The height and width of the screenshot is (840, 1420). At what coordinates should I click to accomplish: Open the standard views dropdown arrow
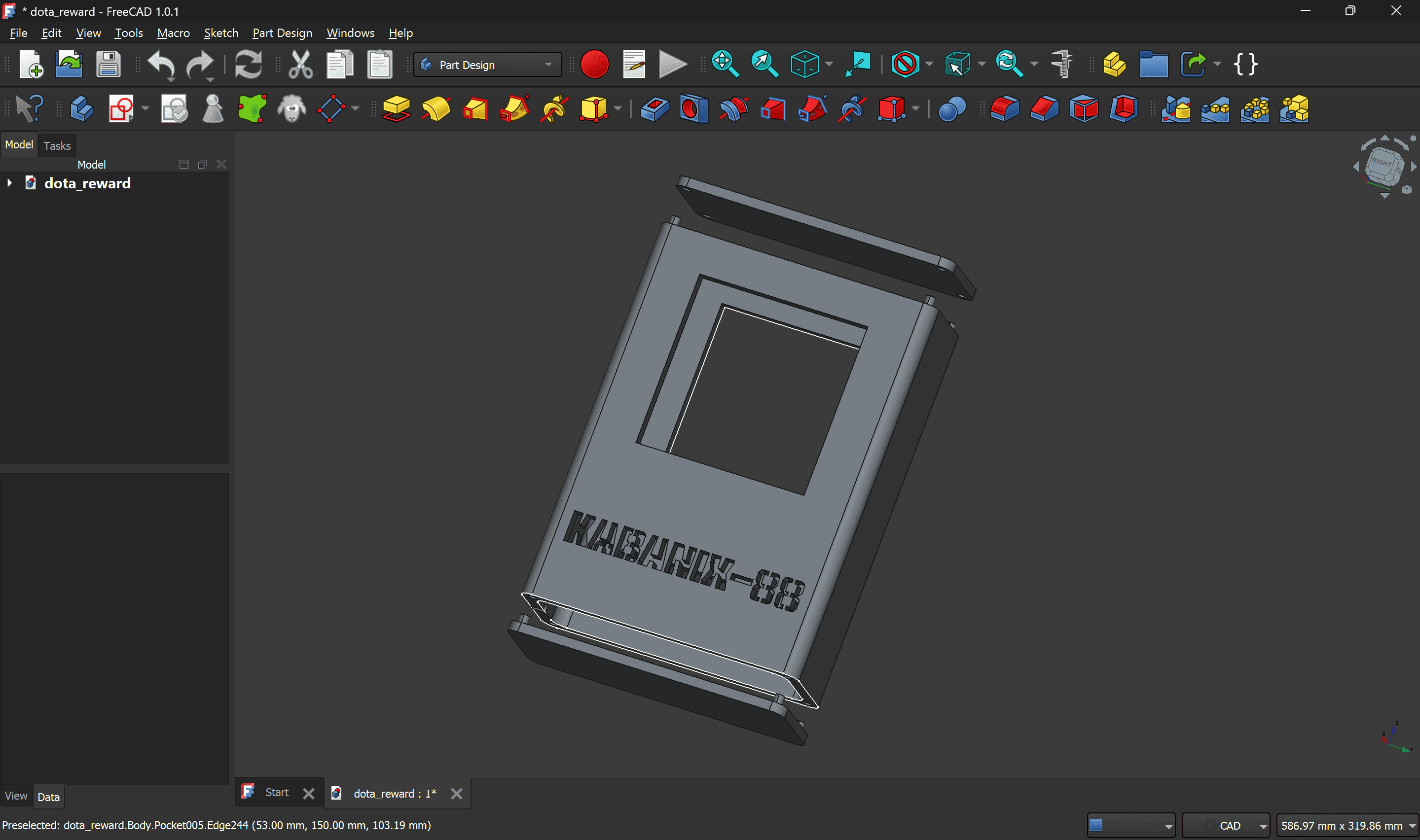[829, 65]
